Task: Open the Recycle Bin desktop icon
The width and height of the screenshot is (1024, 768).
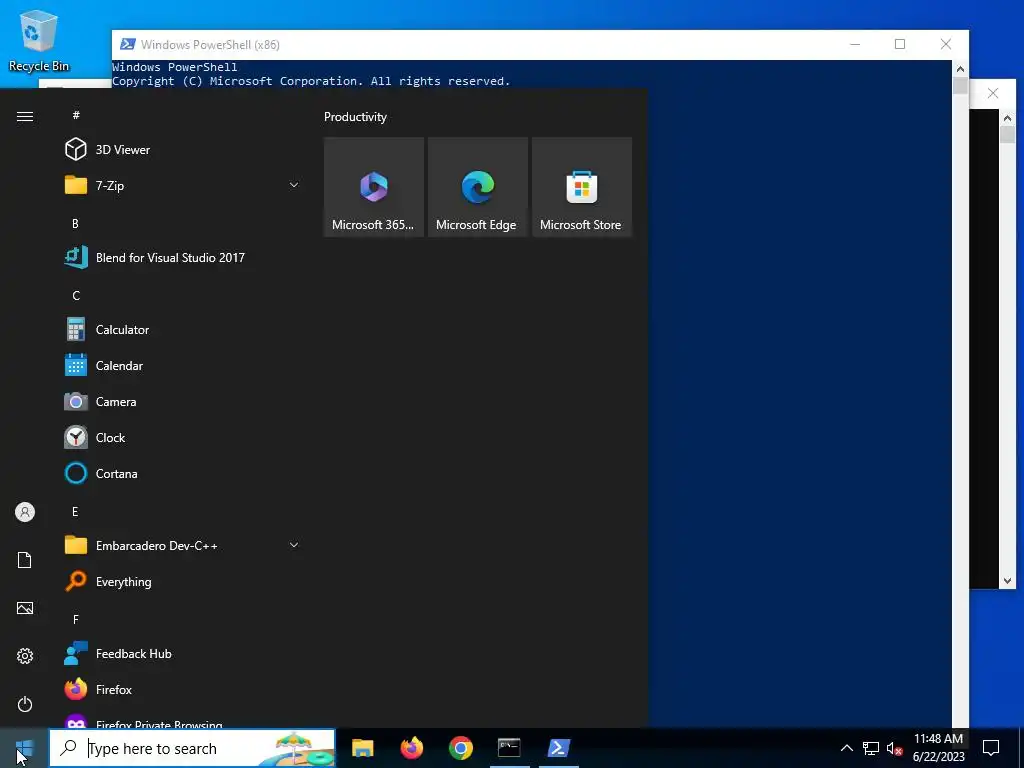Action: coord(38,40)
